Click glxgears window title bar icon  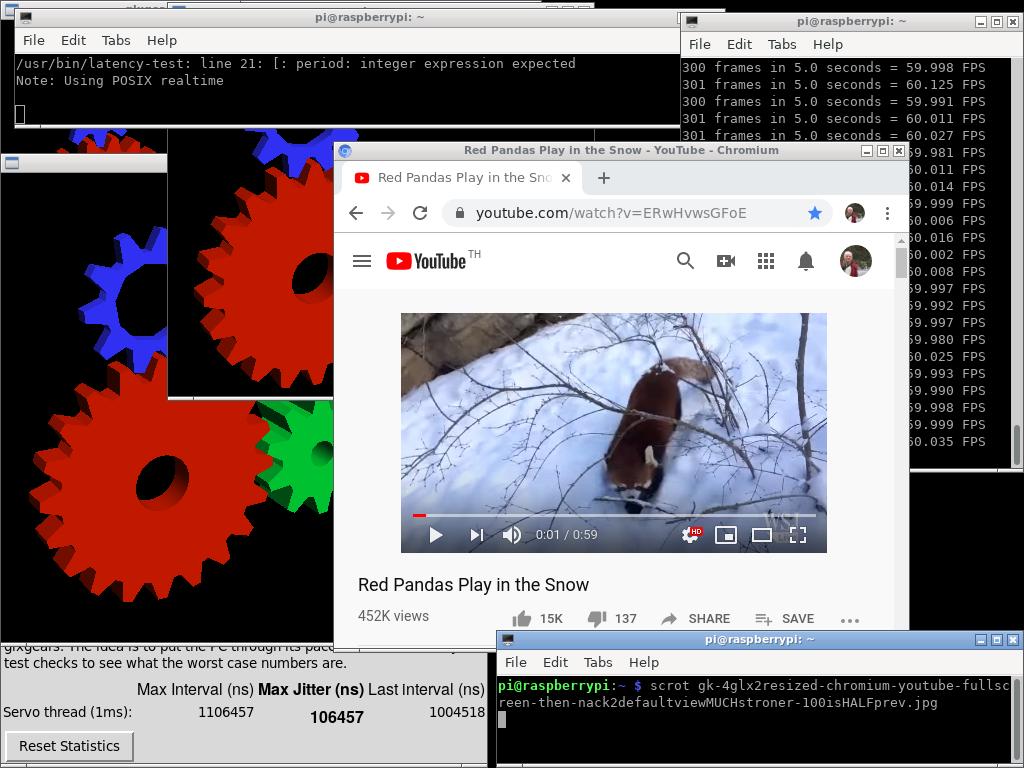11,163
